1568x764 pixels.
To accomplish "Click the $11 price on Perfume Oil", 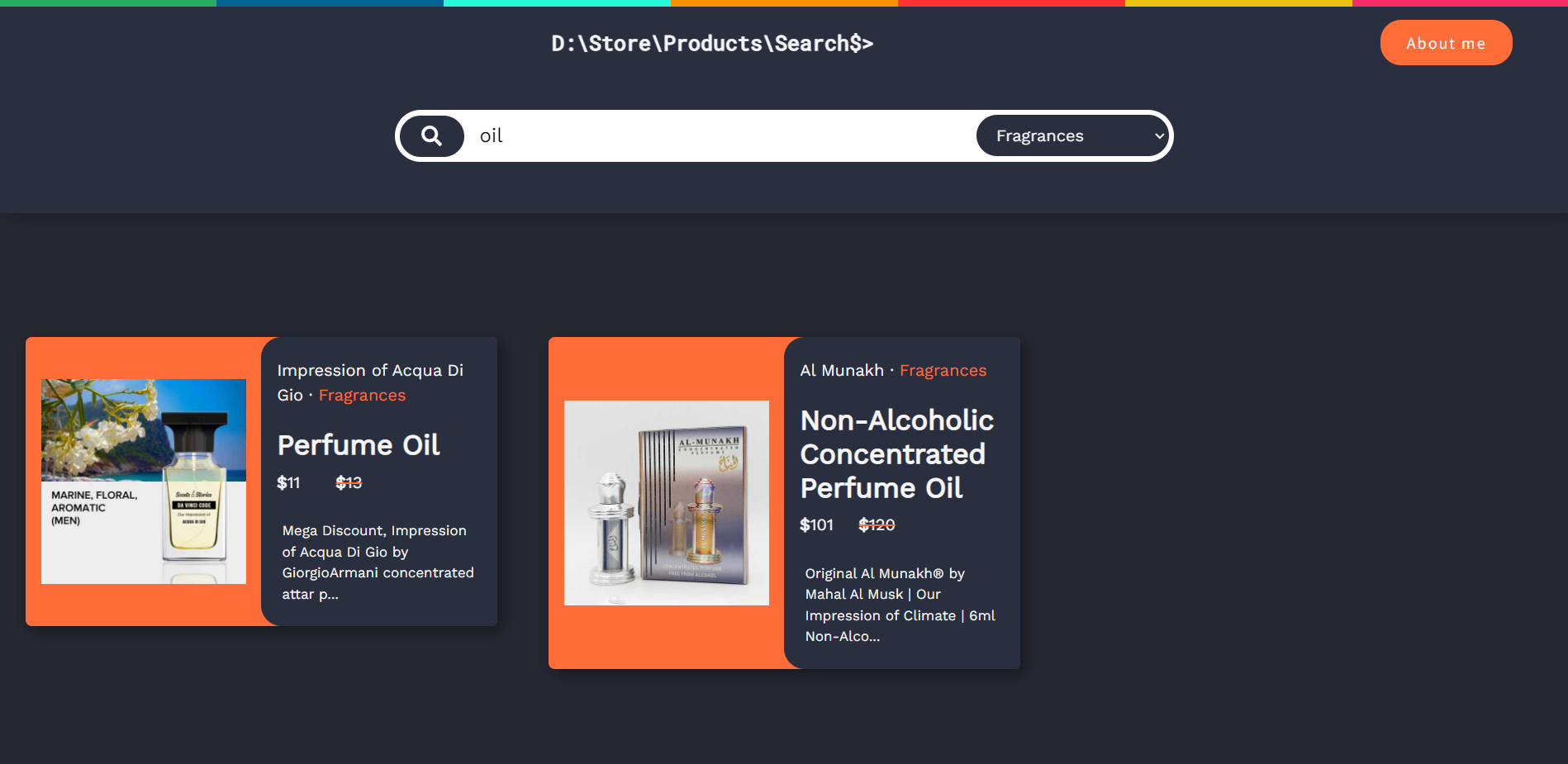I will [x=288, y=483].
